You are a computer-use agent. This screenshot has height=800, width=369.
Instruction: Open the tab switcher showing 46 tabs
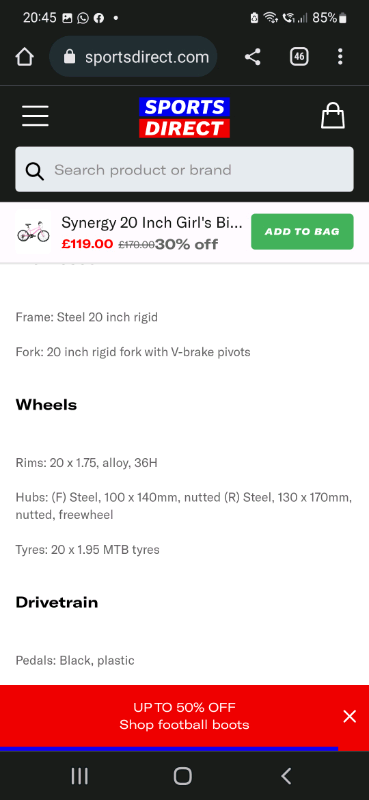tap(299, 57)
